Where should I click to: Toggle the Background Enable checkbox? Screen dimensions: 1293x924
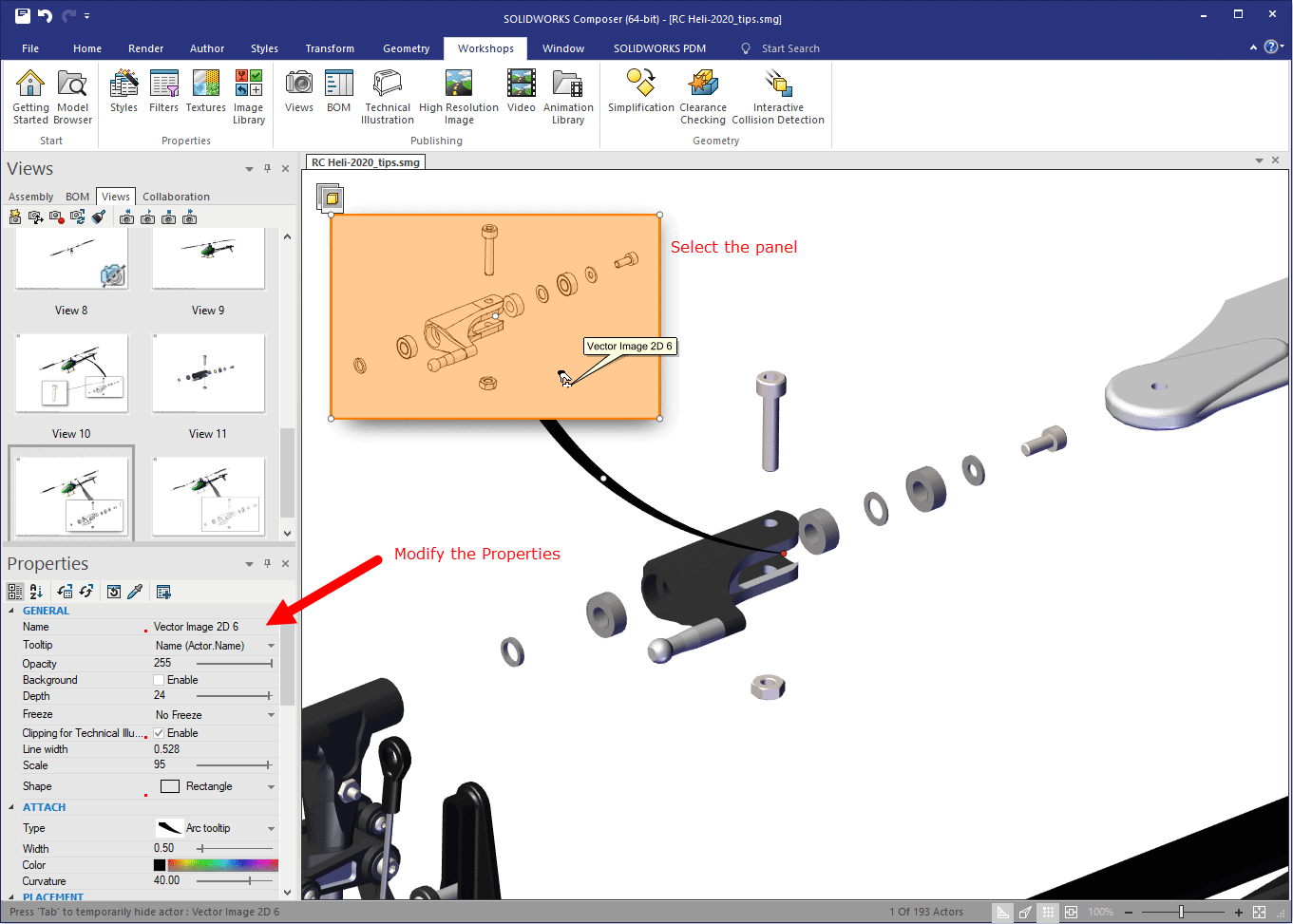(x=159, y=680)
